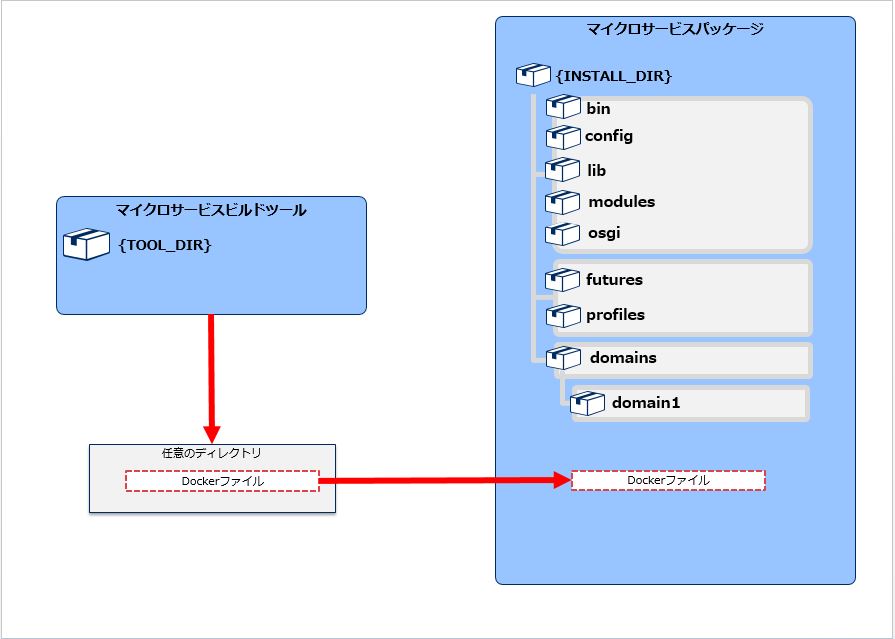The width and height of the screenshot is (895, 639).
Task: Click the Dockerファイル box in マイクロサービスパッケージ
Action: (668, 480)
